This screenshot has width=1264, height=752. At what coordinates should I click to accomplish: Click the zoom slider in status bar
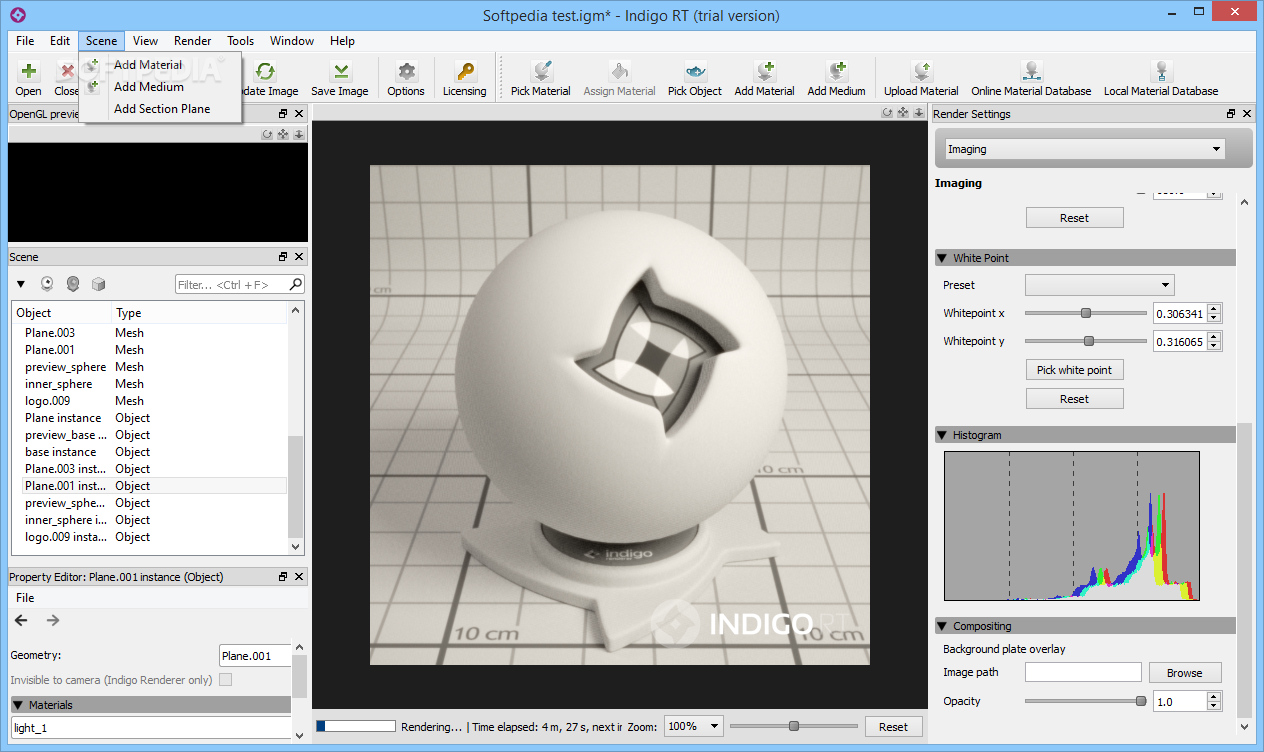tap(794, 726)
